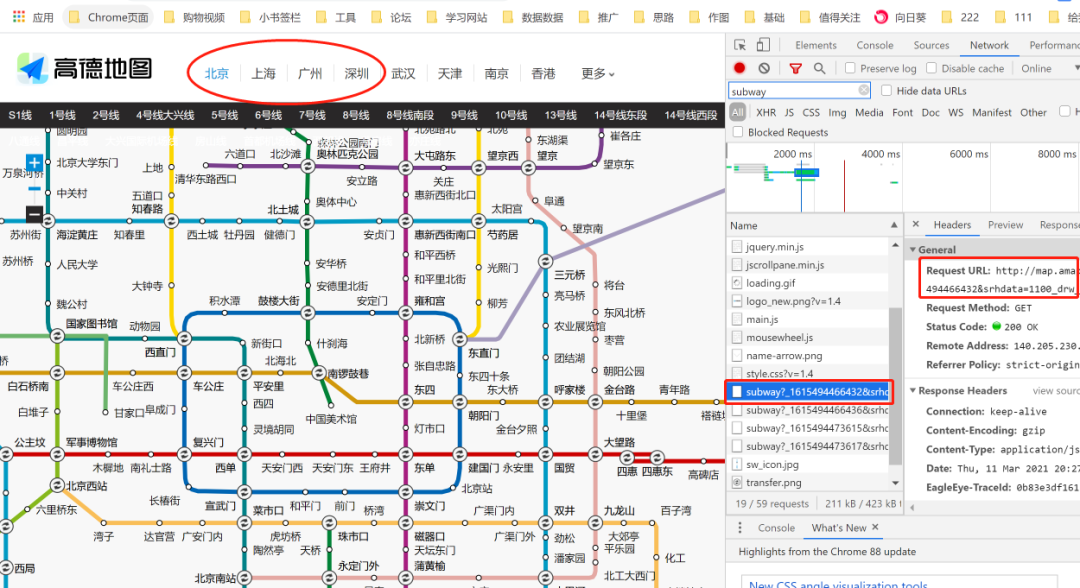Filter requests by Img type
1080x588 pixels.
click(x=838, y=112)
